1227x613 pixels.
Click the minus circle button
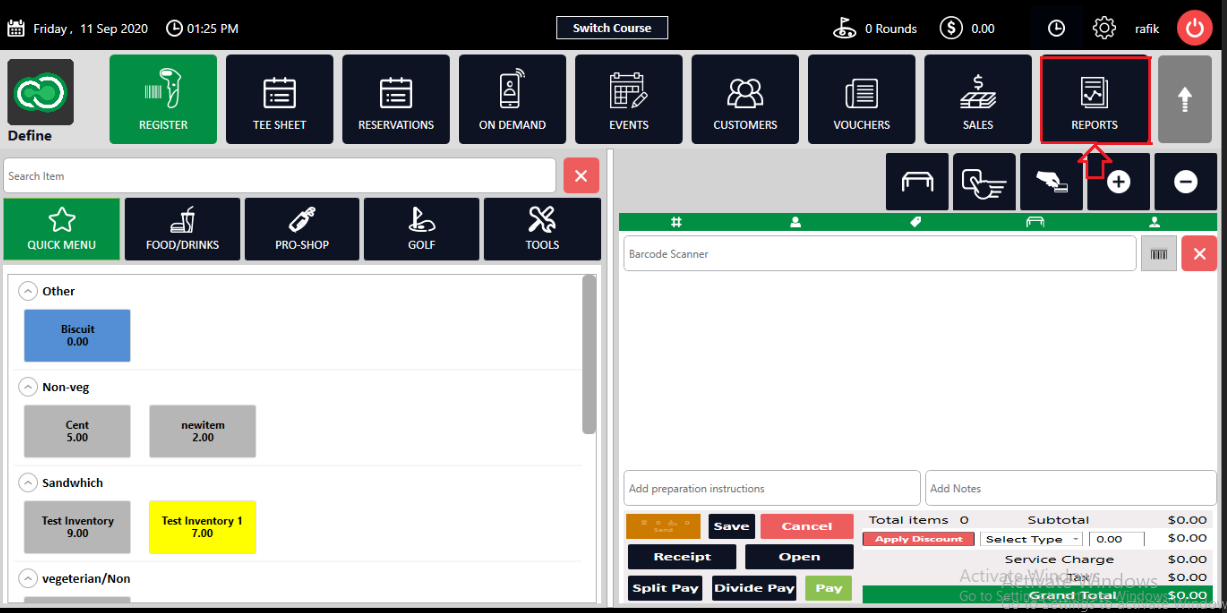pos(1185,182)
